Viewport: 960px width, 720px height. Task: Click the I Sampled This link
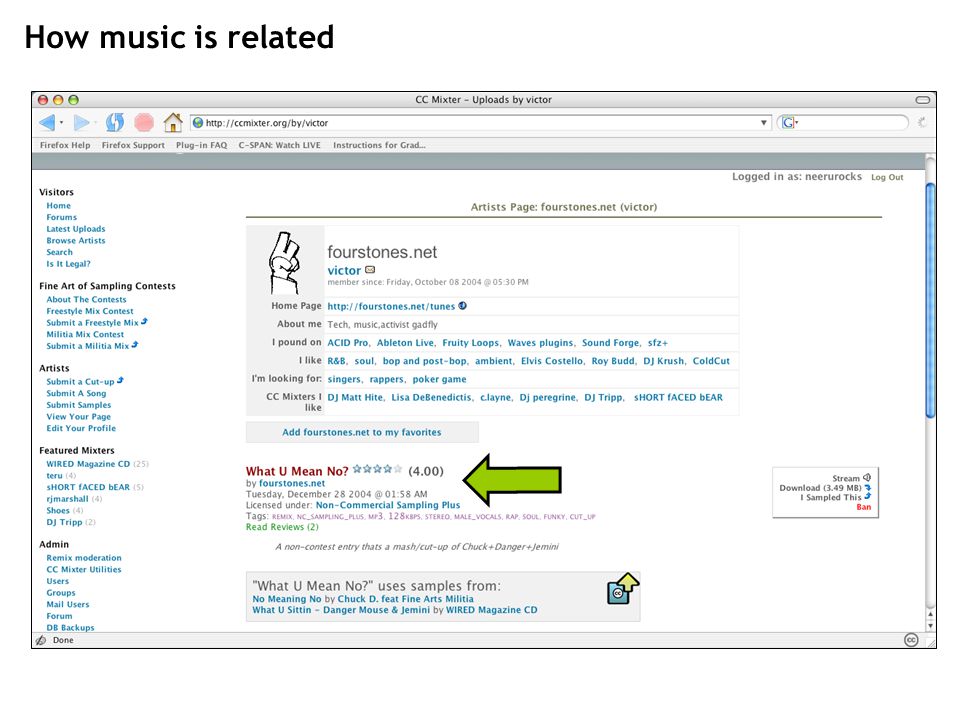(x=830, y=497)
